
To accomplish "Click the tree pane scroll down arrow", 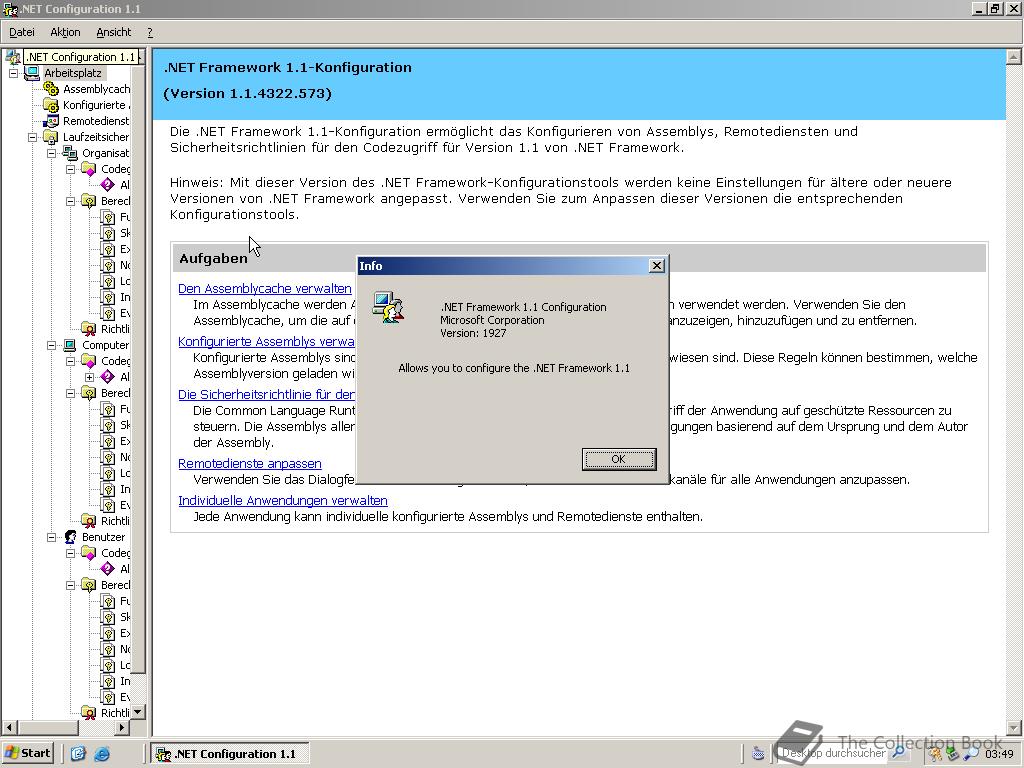I will (138, 712).
